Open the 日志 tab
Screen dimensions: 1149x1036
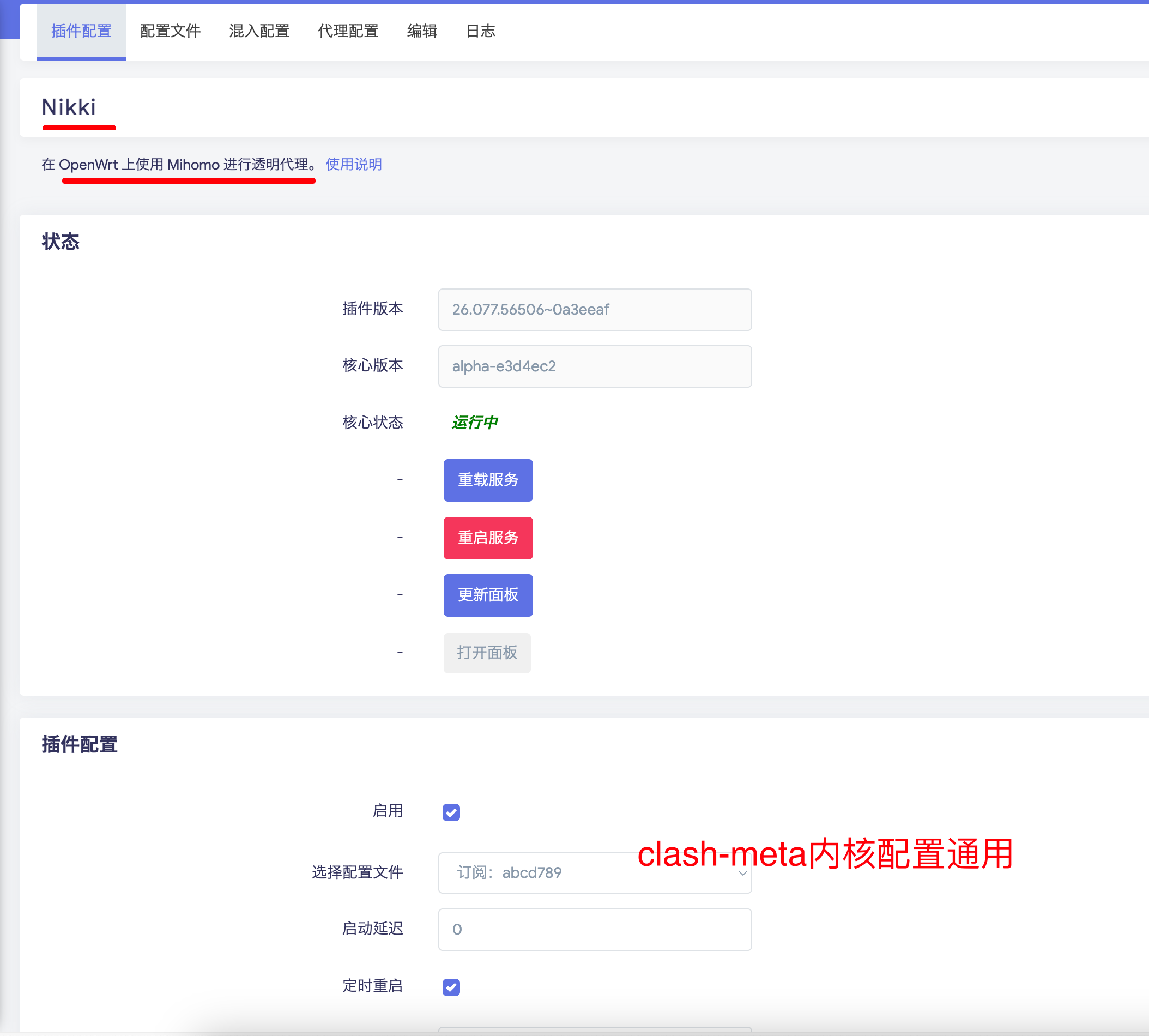[480, 31]
